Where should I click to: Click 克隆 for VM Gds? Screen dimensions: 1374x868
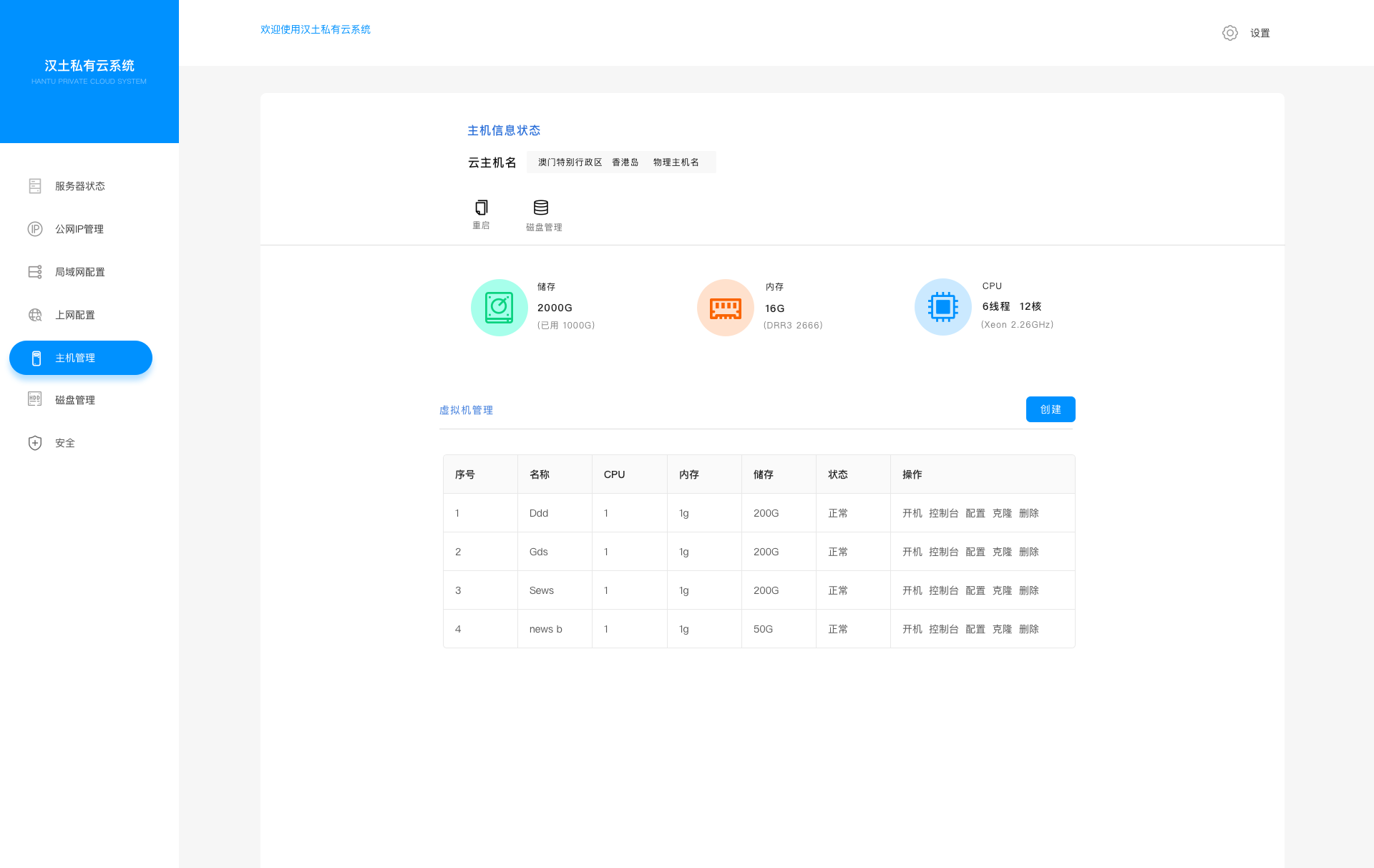[1002, 552]
